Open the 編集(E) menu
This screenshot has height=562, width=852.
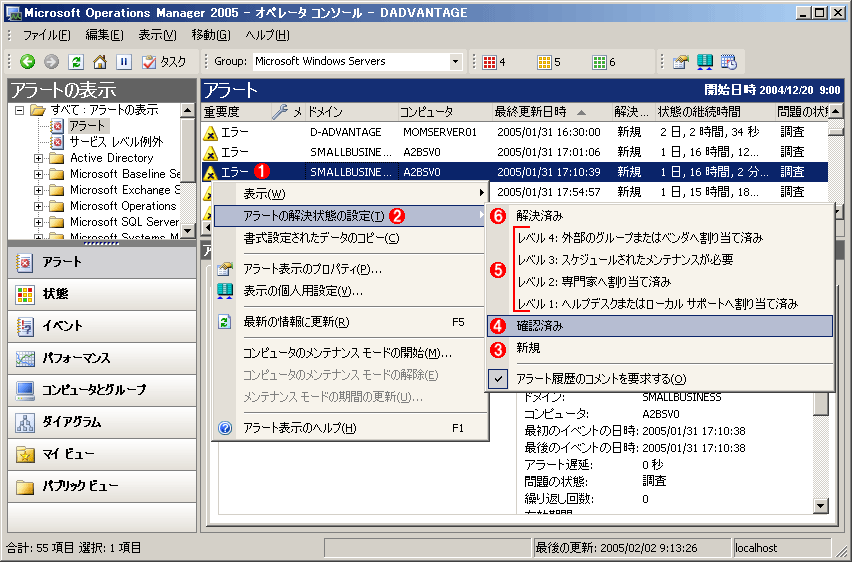pos(104,35)
